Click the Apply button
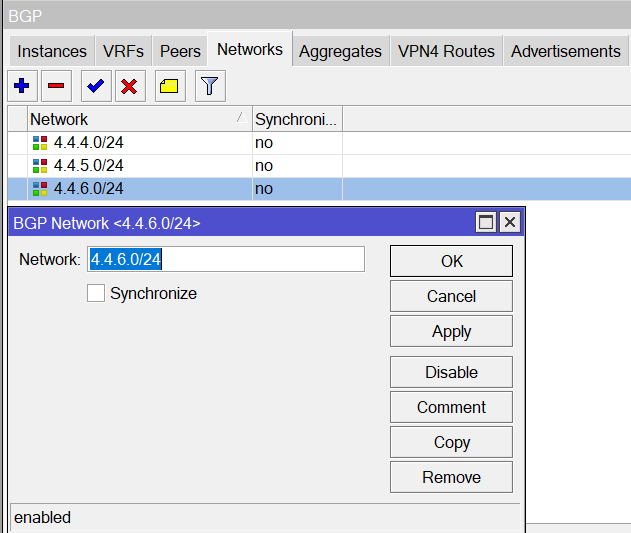Viewport: 631px width, 533px height. tap(451, 331)
